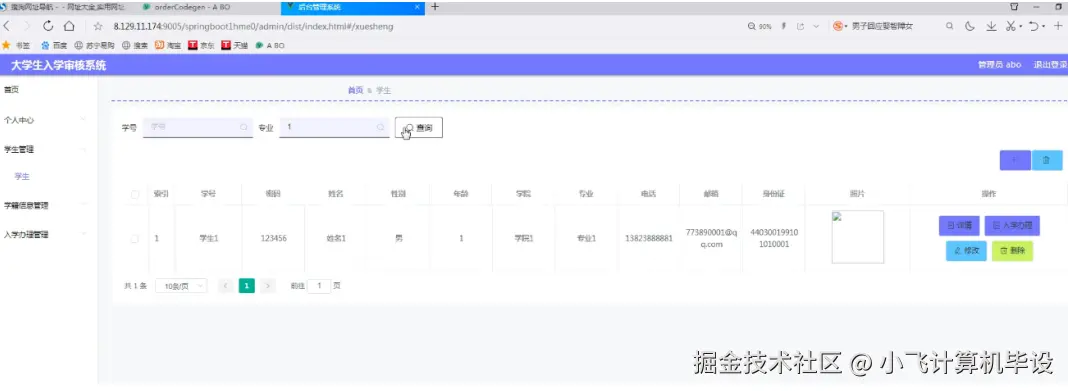Click the 13823888881 phone cell

[x=648, y=239]
